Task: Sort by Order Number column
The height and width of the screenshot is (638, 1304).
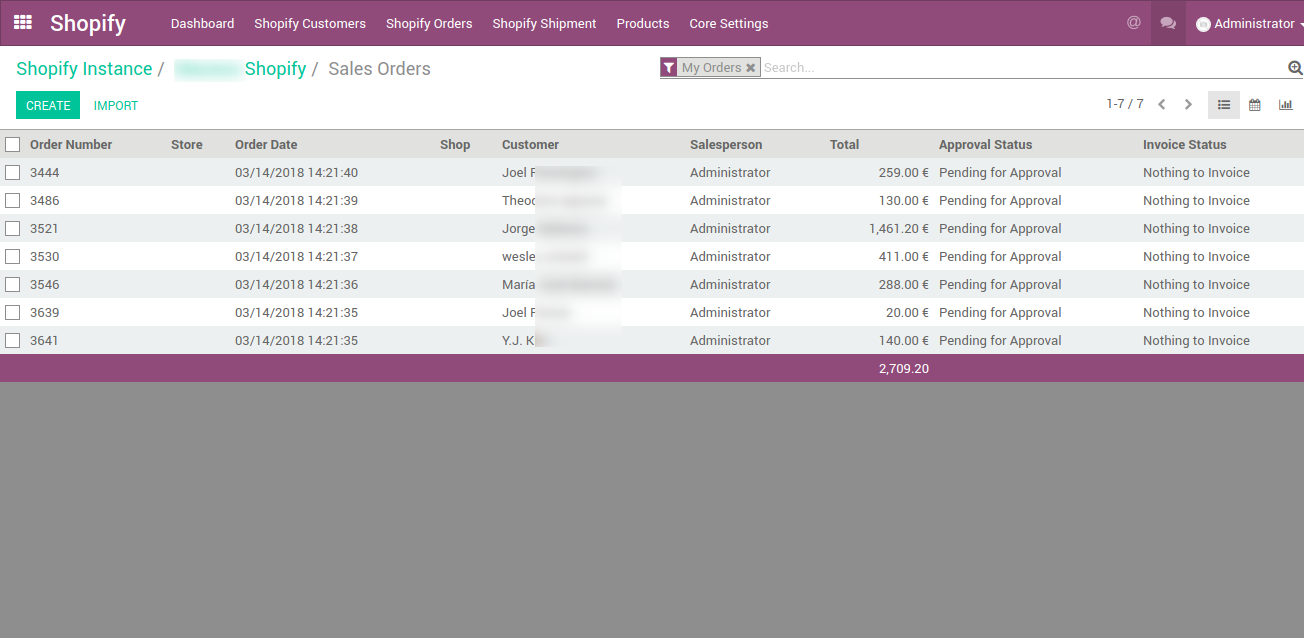Action: click(x=71, y=145)
